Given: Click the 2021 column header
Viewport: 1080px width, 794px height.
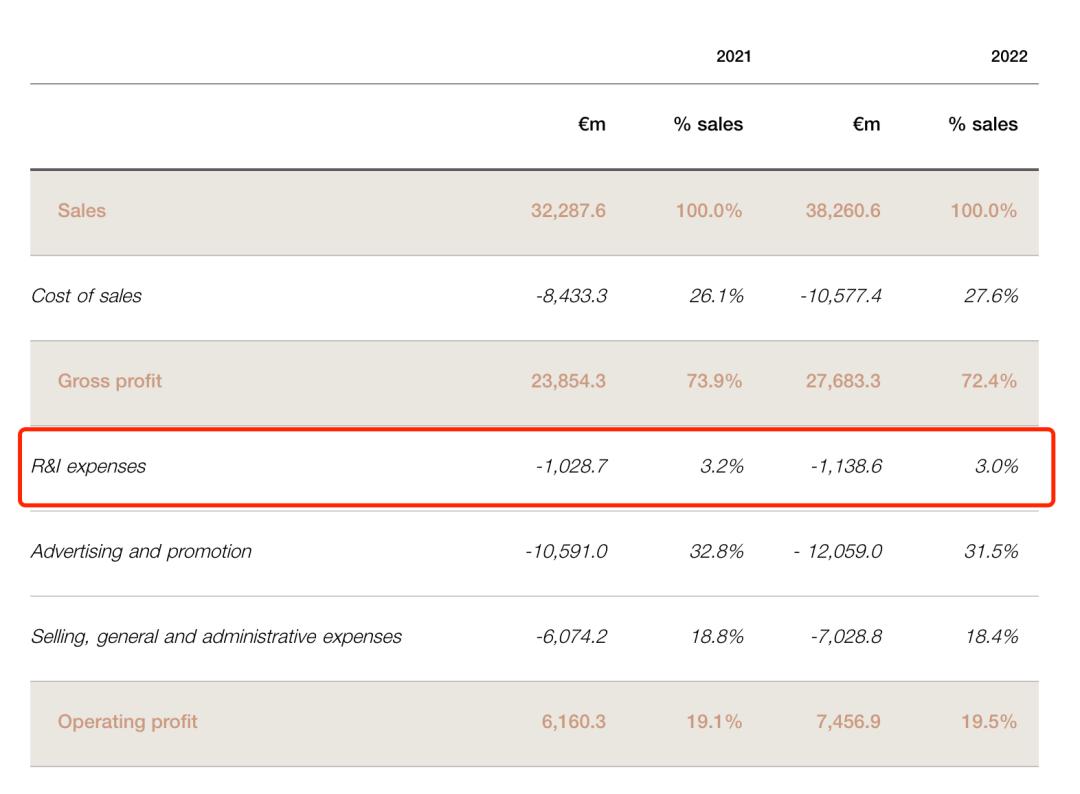Looking at the screenshot, I should [x=733, y=57].
